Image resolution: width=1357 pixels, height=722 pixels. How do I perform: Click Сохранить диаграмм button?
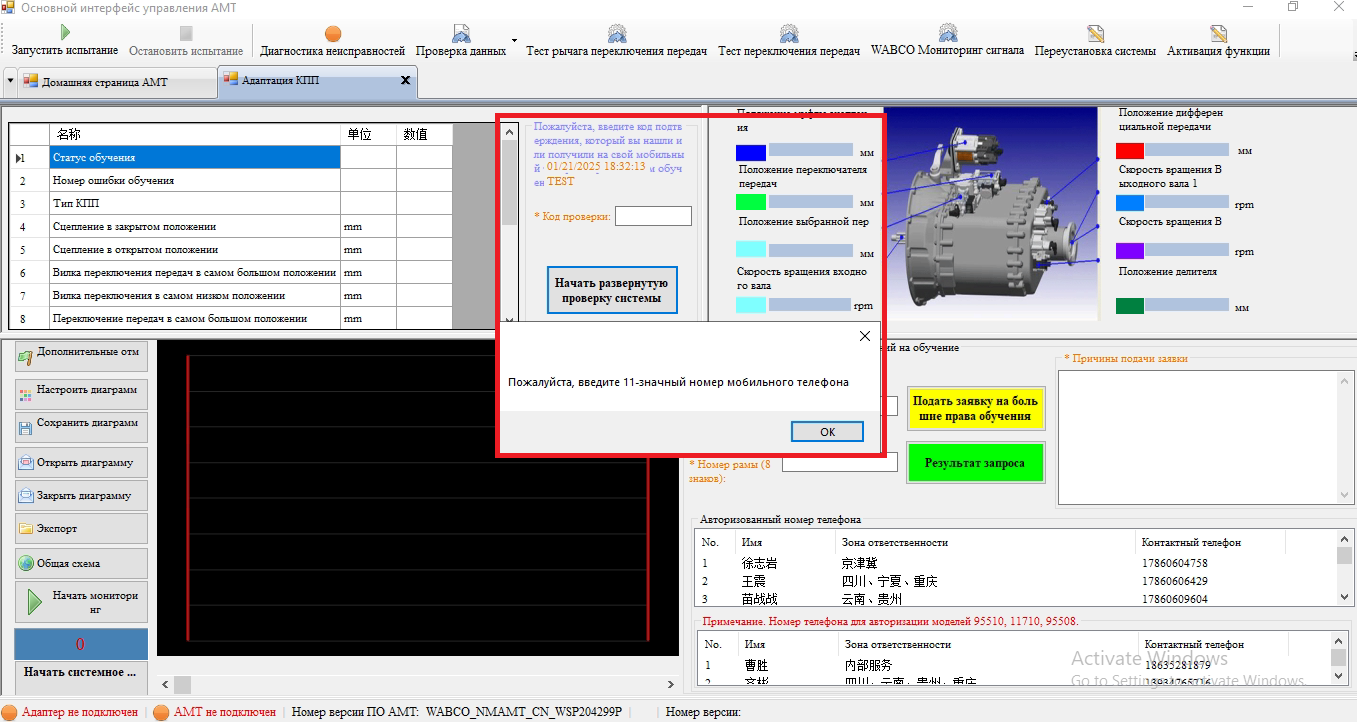click(81, 426)
